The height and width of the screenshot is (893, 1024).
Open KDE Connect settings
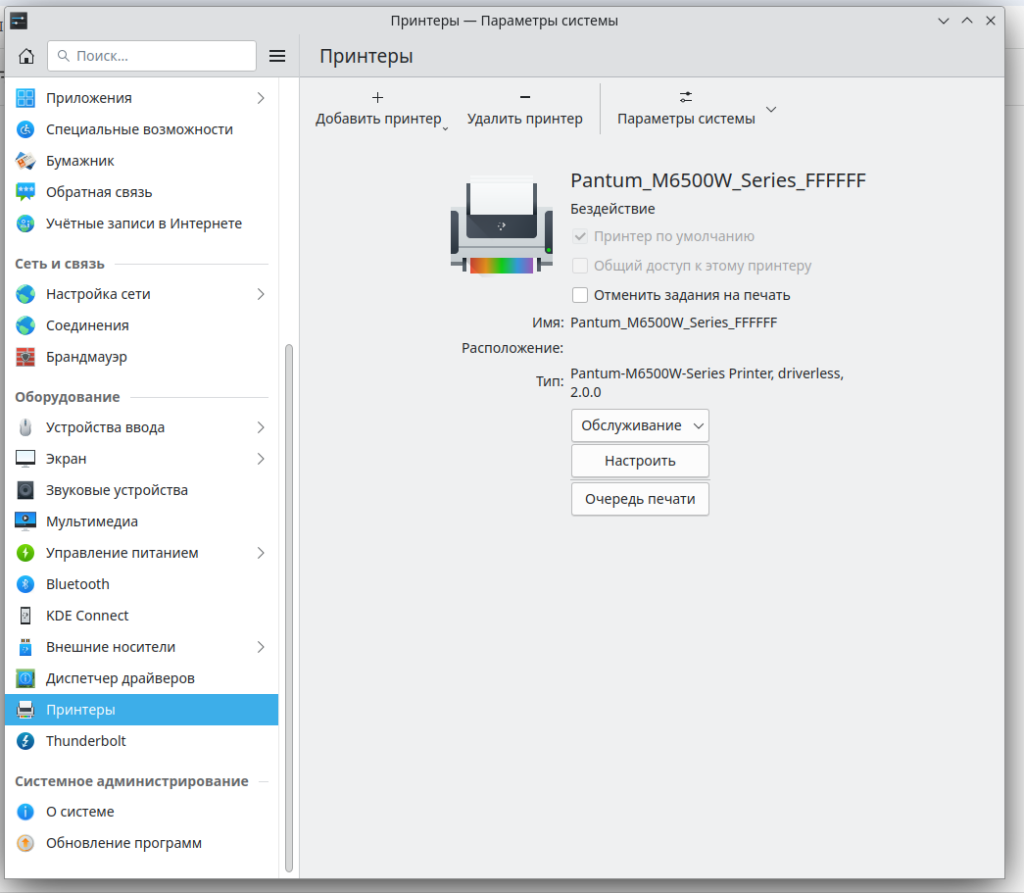pos(87,615)
